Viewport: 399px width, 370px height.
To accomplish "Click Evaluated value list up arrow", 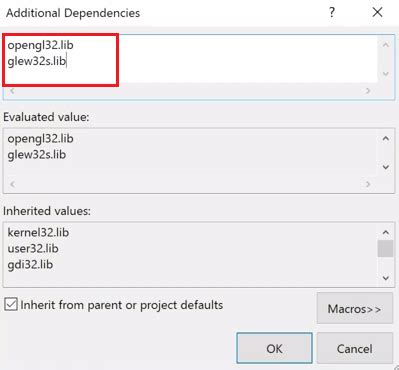I will coord(386,138).
